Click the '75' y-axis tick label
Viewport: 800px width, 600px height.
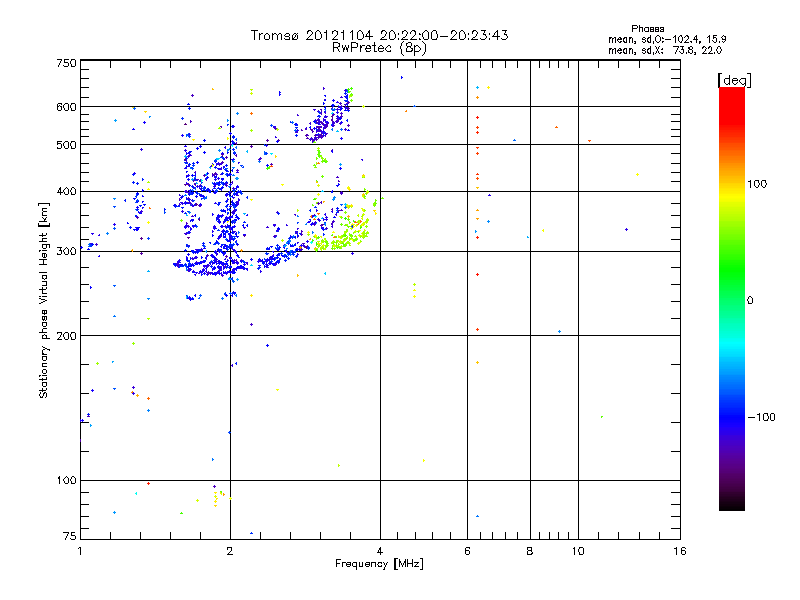coord(70,536)
